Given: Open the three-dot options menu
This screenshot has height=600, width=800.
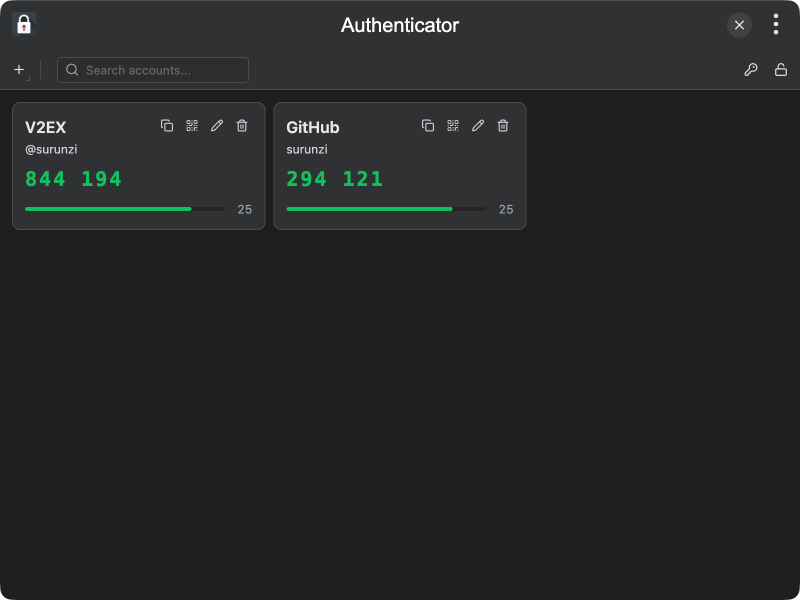Looking at the screenshot, I should (775, 25).
